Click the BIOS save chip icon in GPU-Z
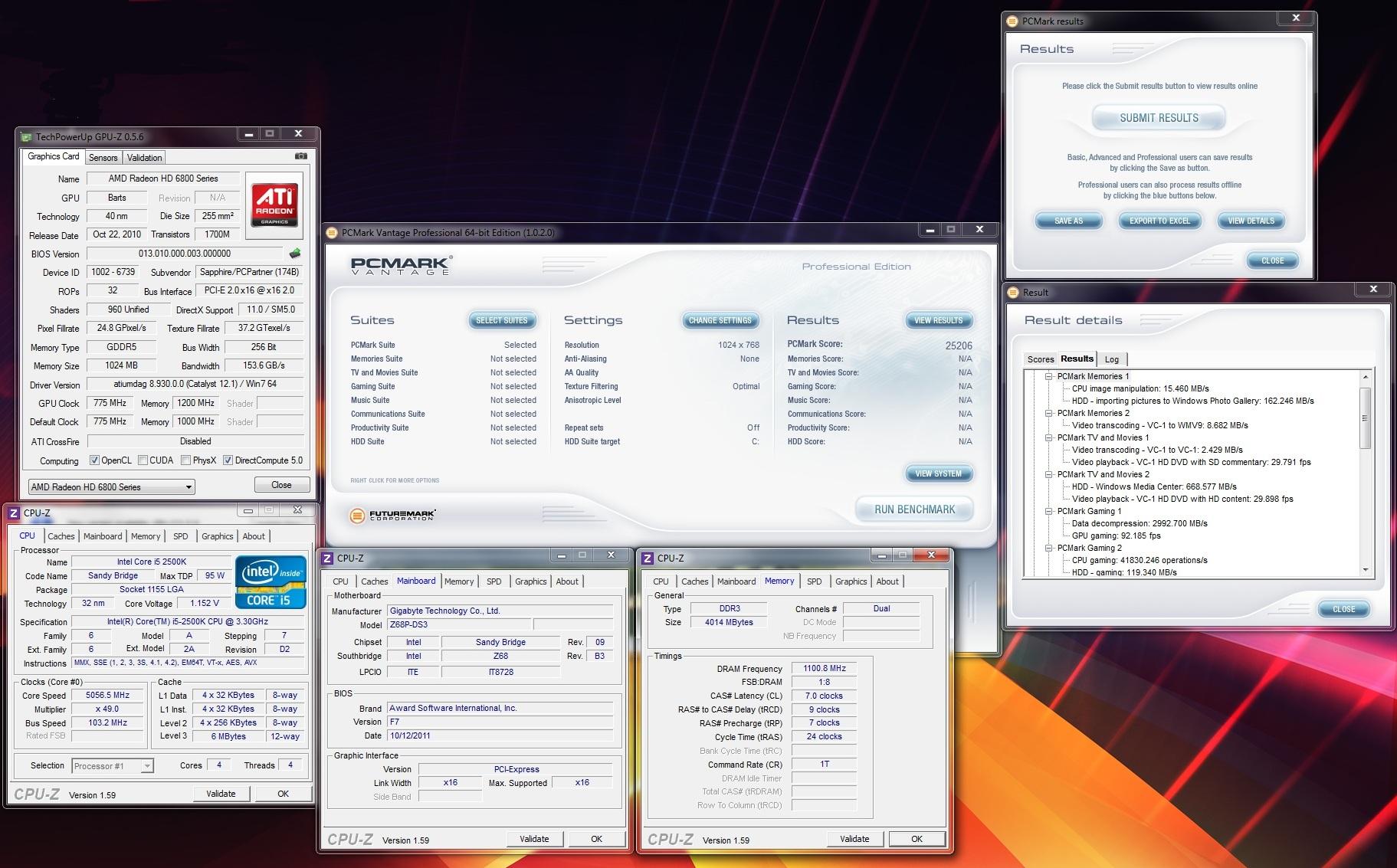This screenshot has width=1397, height=868. (x=294, y=253)
